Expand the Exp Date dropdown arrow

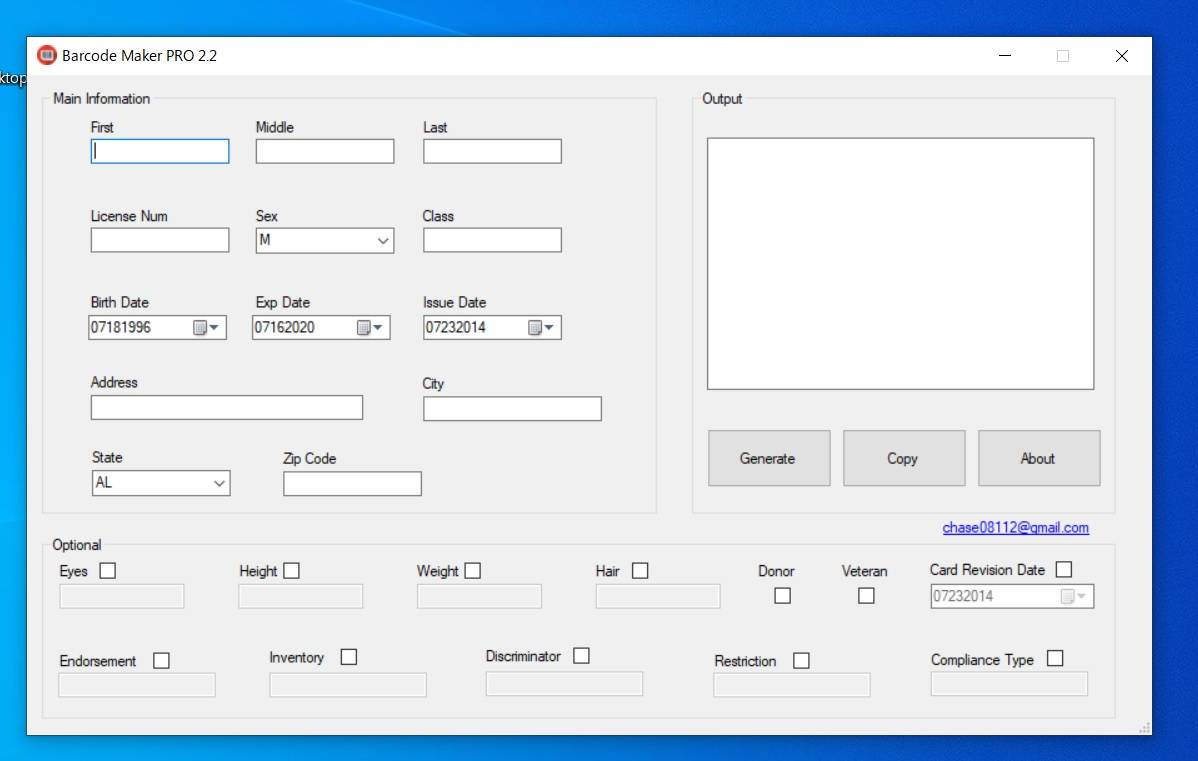(380, 327)
